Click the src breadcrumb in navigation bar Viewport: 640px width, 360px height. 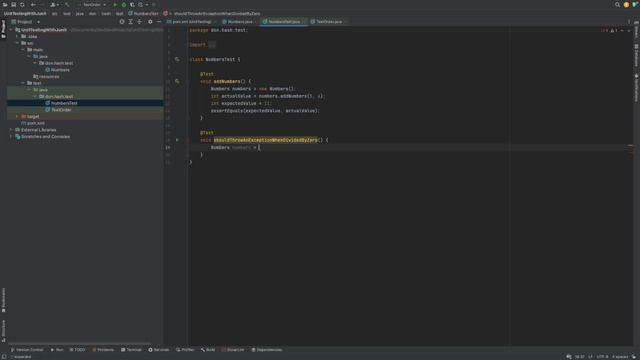click(54, 13)
